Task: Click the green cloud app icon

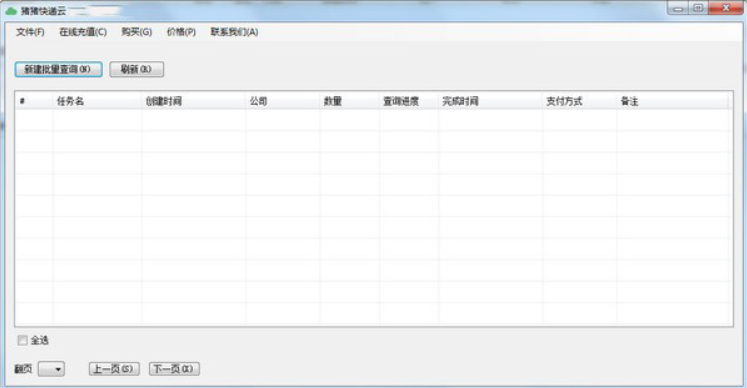Action: click(10, 10)
